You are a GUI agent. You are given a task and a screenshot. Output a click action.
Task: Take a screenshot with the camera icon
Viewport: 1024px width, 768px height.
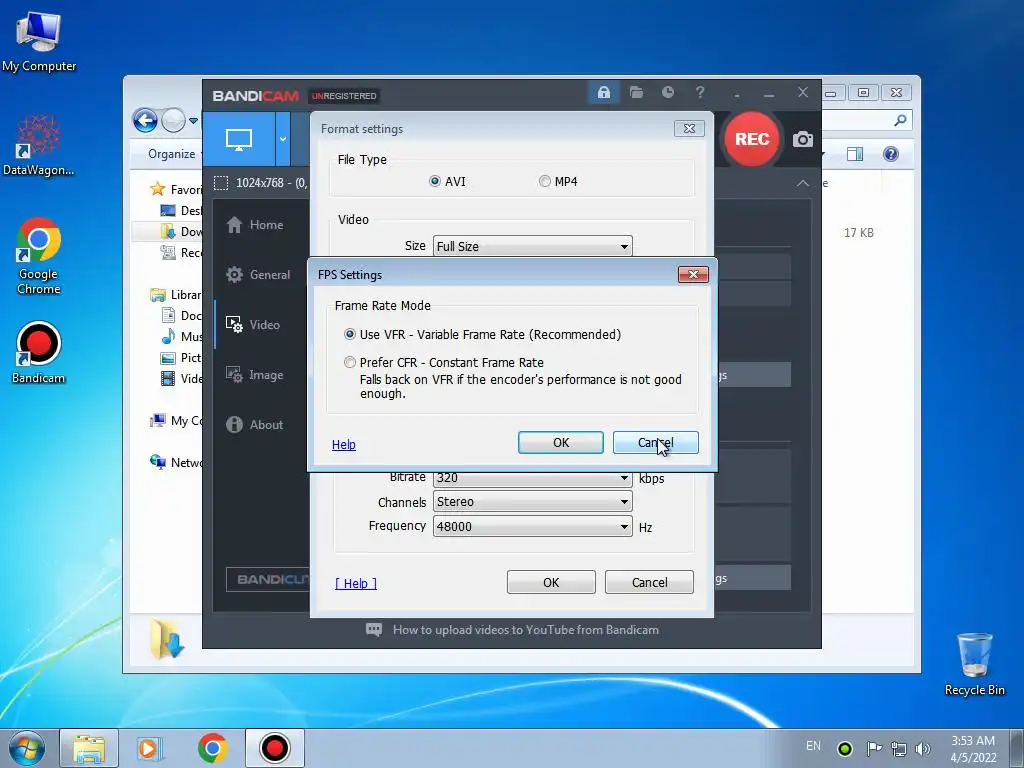(x=803, y=139)
